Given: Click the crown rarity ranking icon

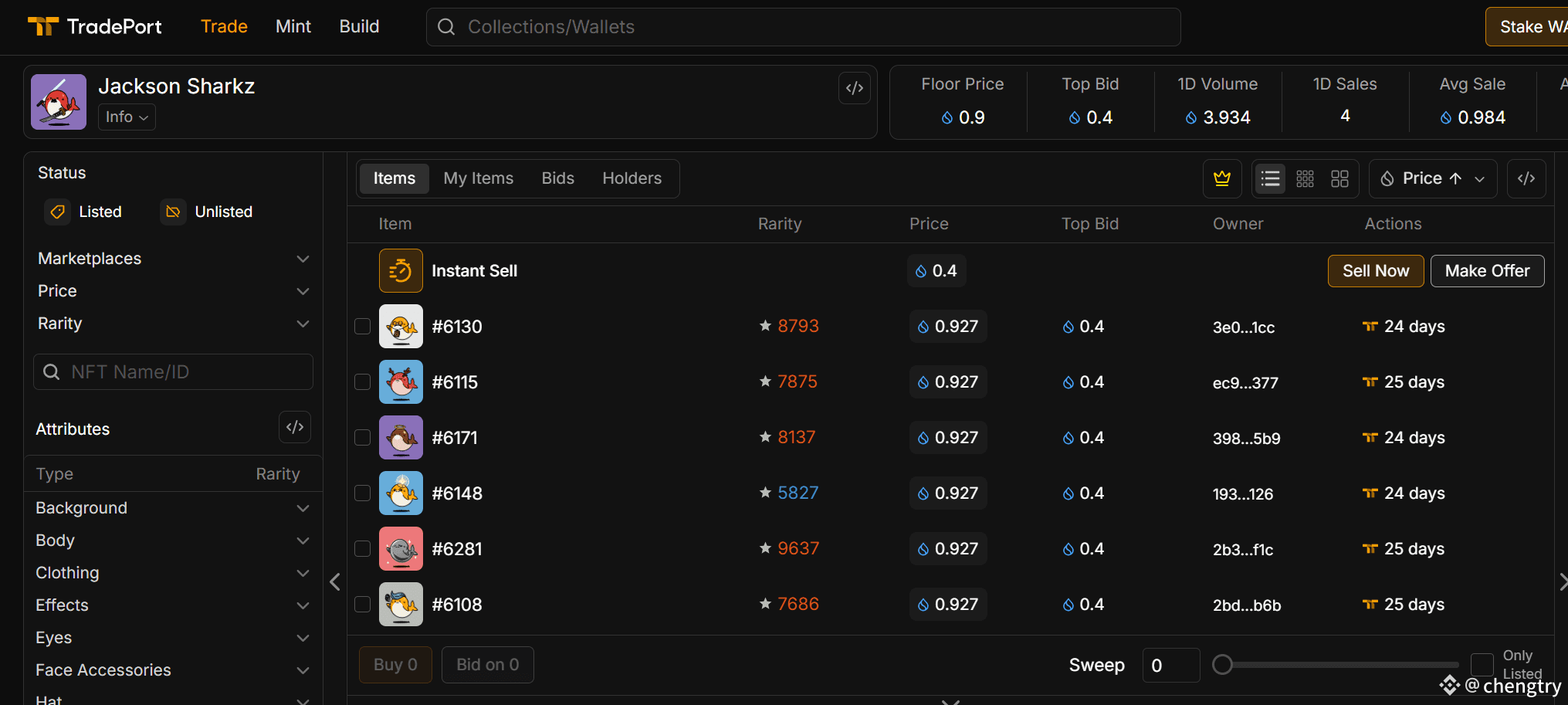Looking at the screenshot, I should pos(1221,179).
